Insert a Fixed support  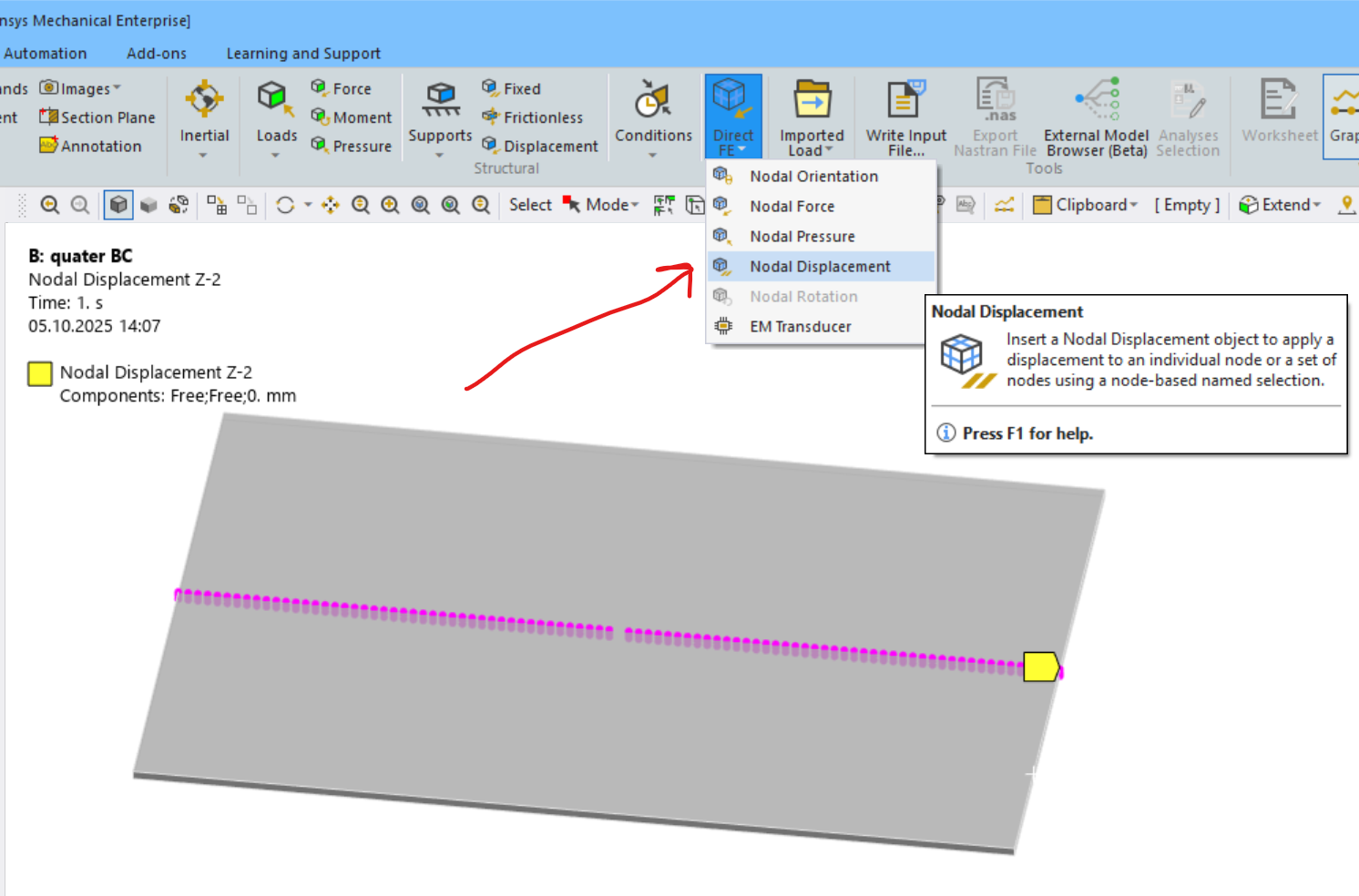pos(511,88)
